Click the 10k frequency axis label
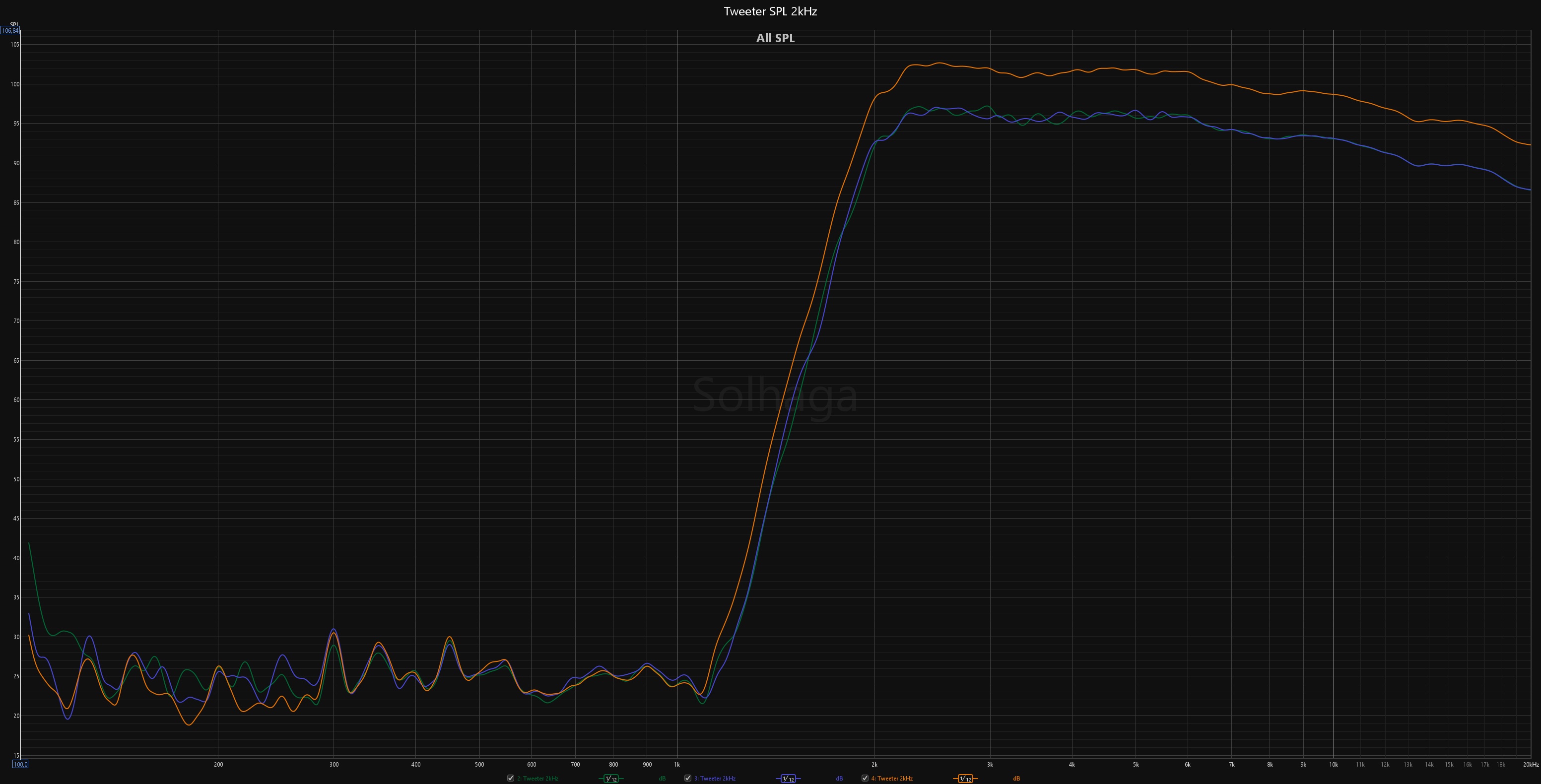 point(1334,765)
